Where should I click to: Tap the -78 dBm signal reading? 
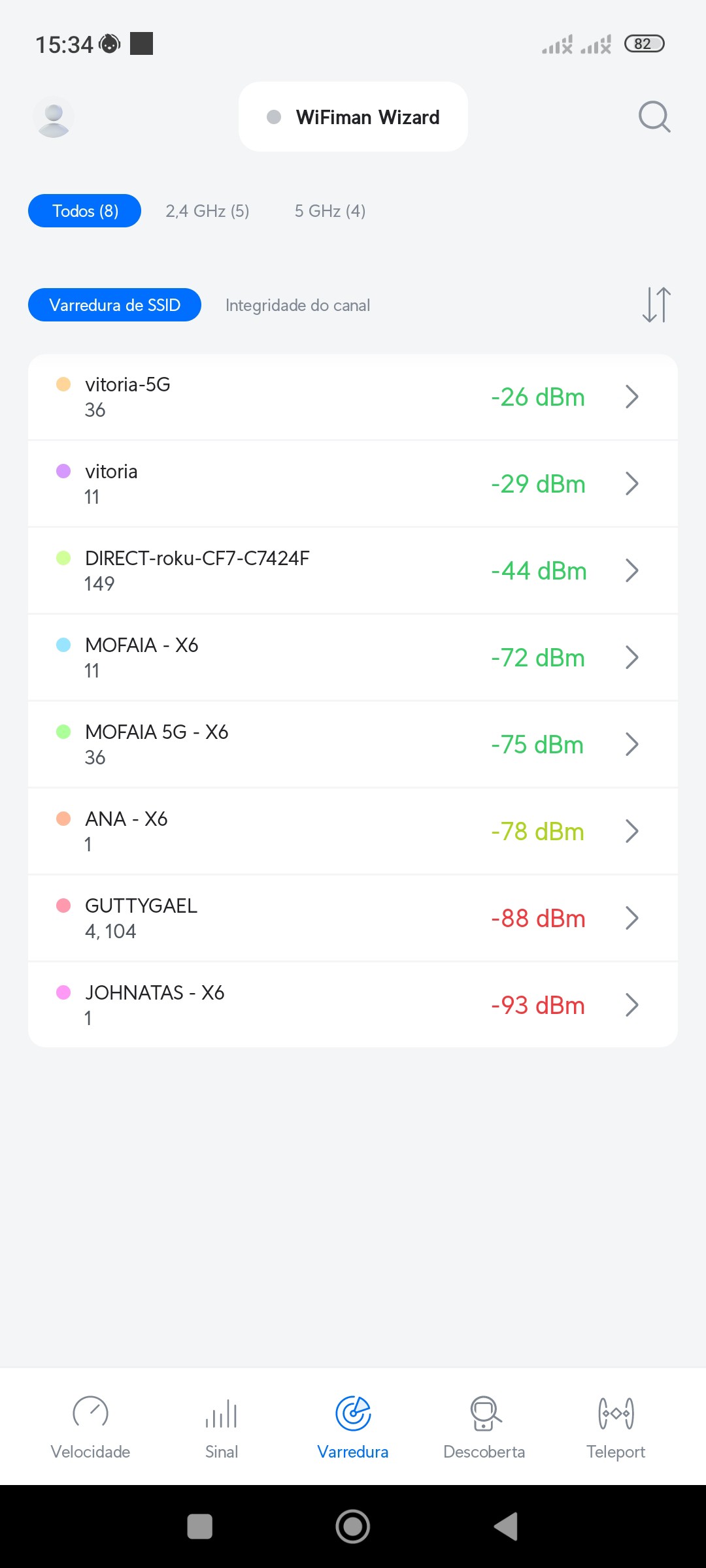click(537, 832)
